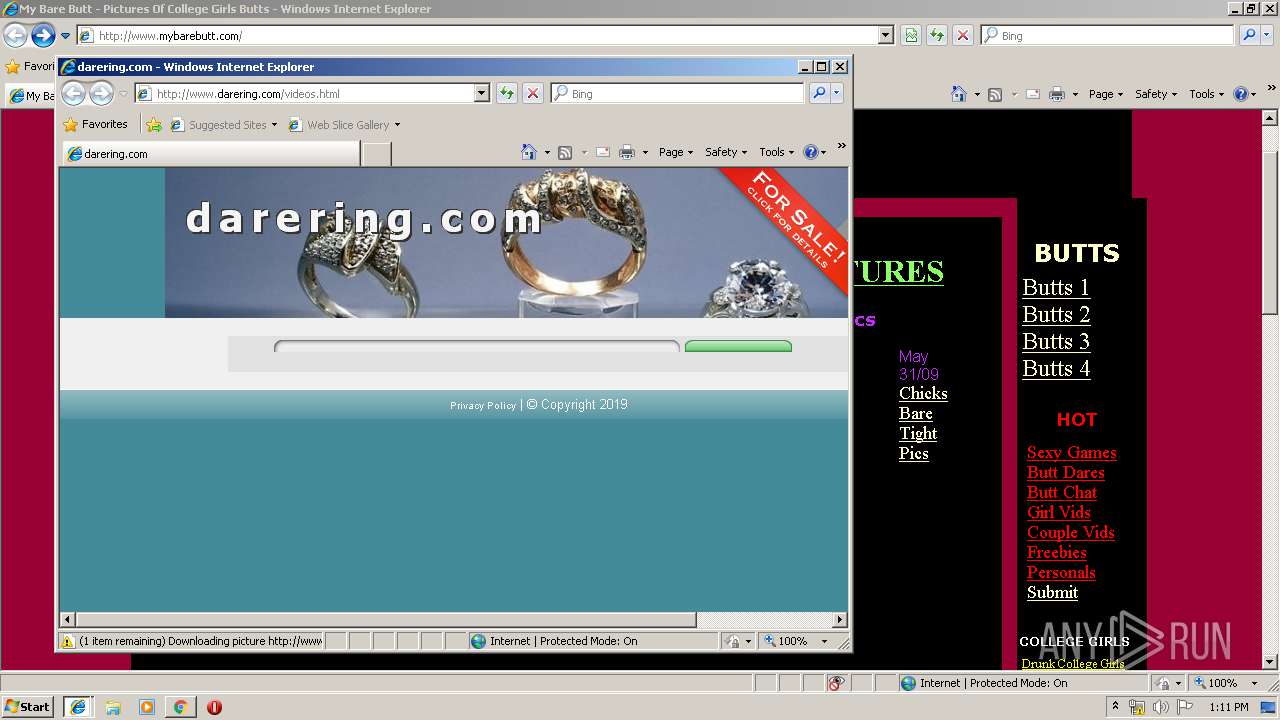Viewport: 1280px width, 720px height.
Task: Click Print icon in darering.com command bar
Action: click(x=627, y=152)
